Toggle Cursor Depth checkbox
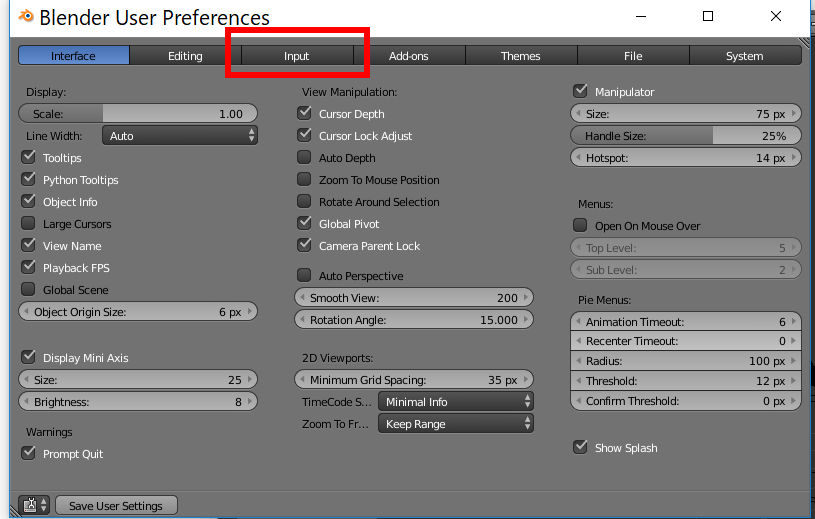Viewport: 815px width, 519px height. [304, 113]
